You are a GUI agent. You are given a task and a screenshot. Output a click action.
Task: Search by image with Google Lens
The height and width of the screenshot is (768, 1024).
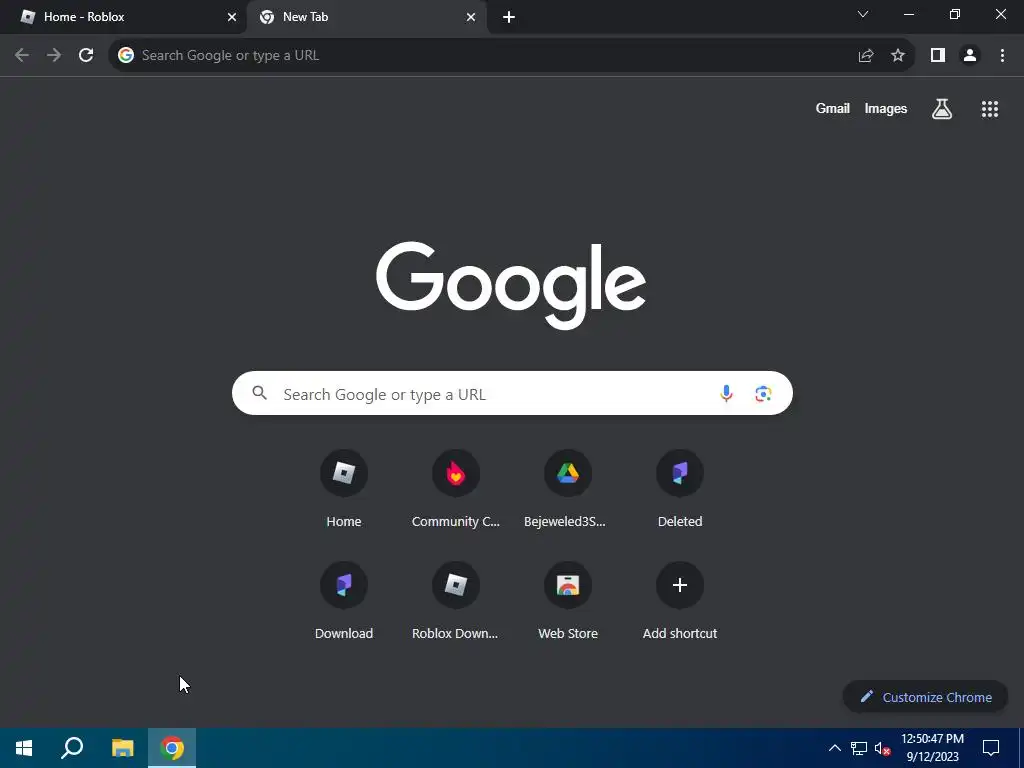(763, 393)
